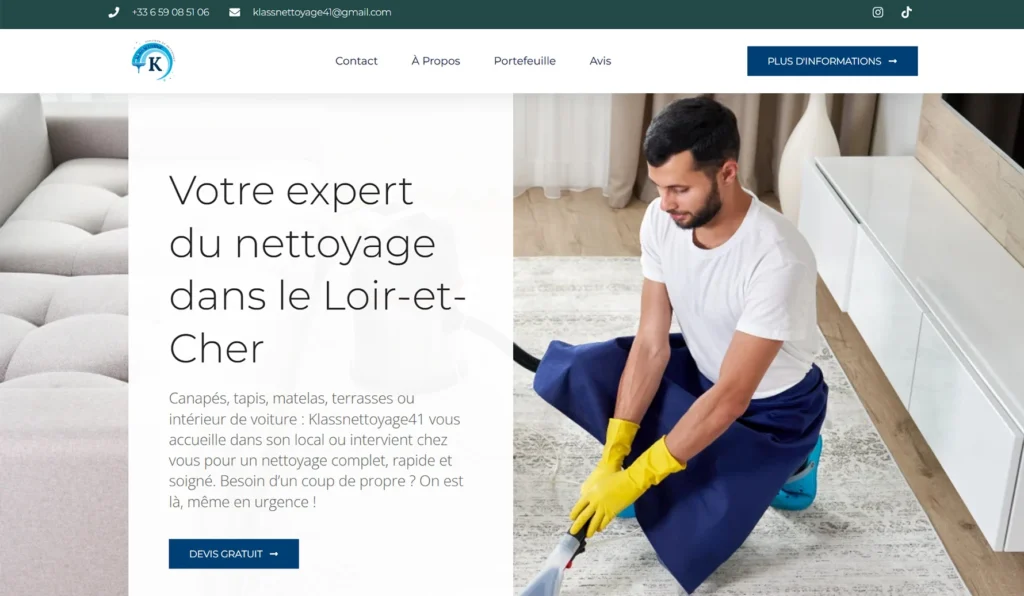Click arrow icon in Devis gratuit button

pos(274,554)
